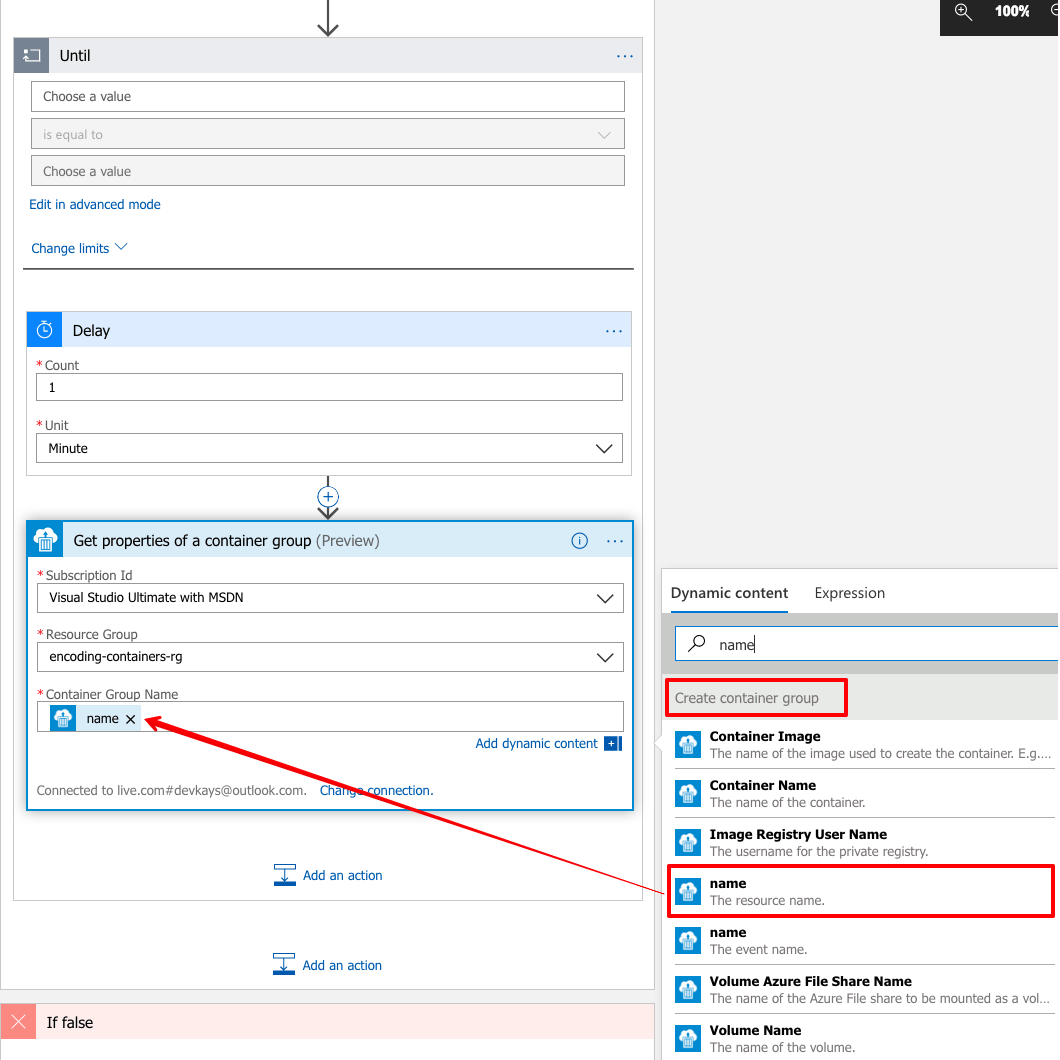Image resolution: width=1060 pixels, height=1060 pixels.
Task: Click the Count input field in Delay
Action: 329,387
